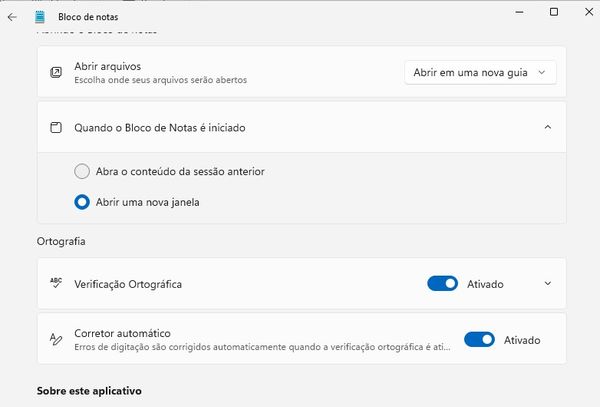Click the Abrir arquivos icon
This screenshot has width=600, height=407.
point(56,72)
